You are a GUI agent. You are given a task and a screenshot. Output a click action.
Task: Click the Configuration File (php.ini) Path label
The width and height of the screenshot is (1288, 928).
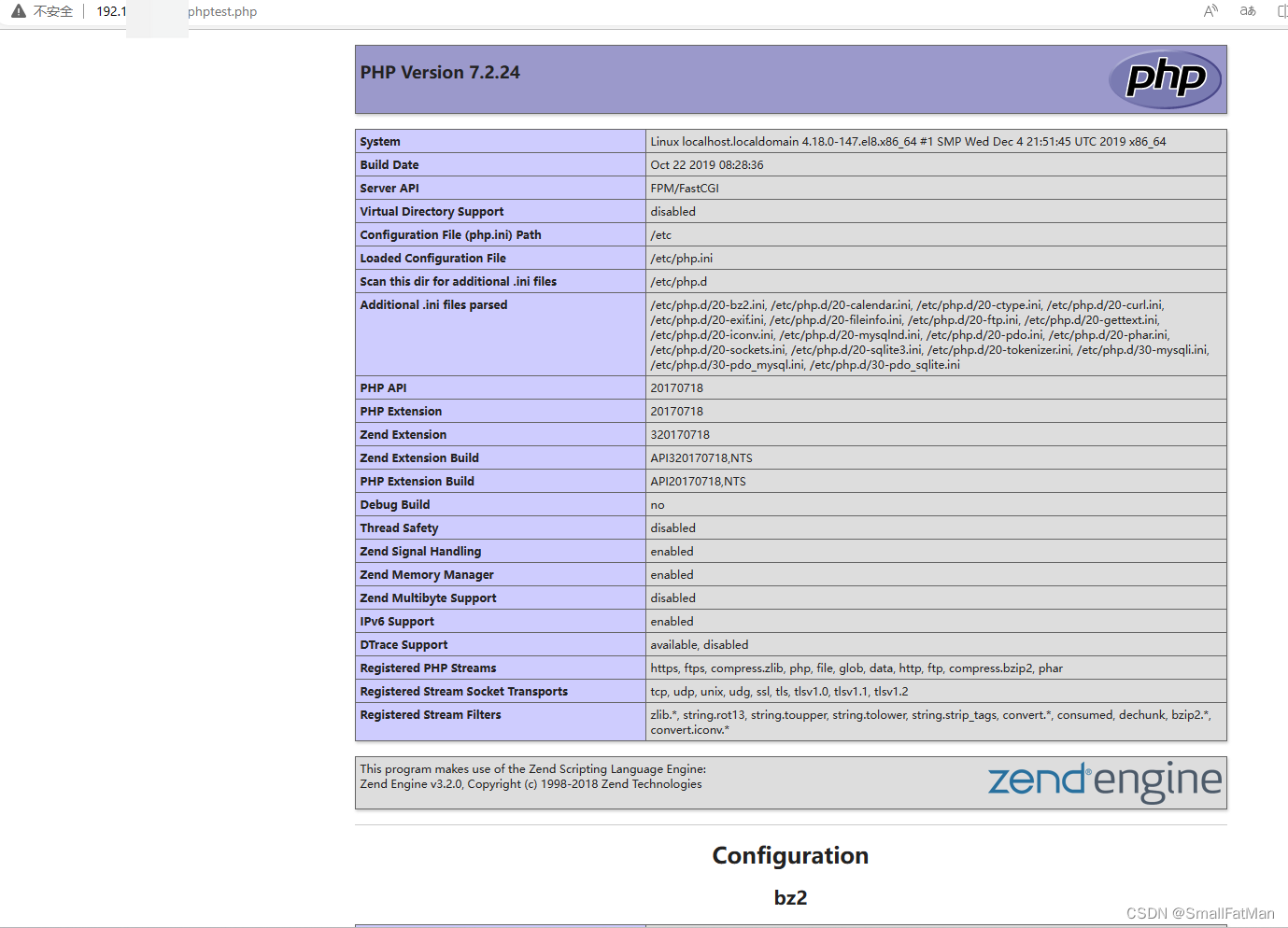(x=450, y=234)
